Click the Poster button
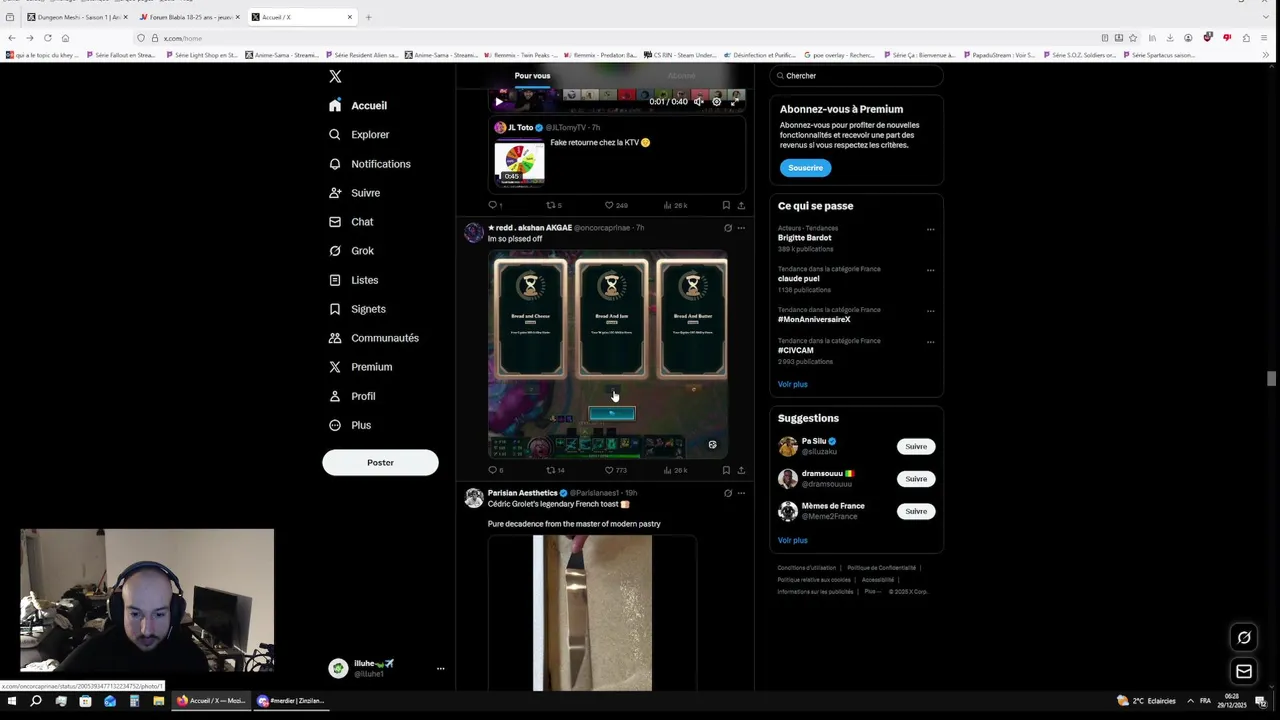The height and width of the screenshot is (720, 1280). (380, 462)
